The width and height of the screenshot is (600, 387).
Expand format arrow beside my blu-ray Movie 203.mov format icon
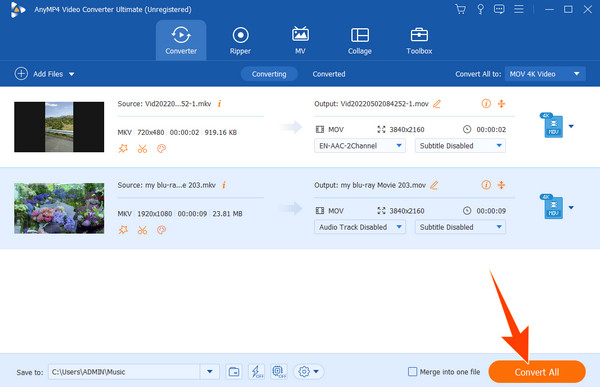pos(571,208)
